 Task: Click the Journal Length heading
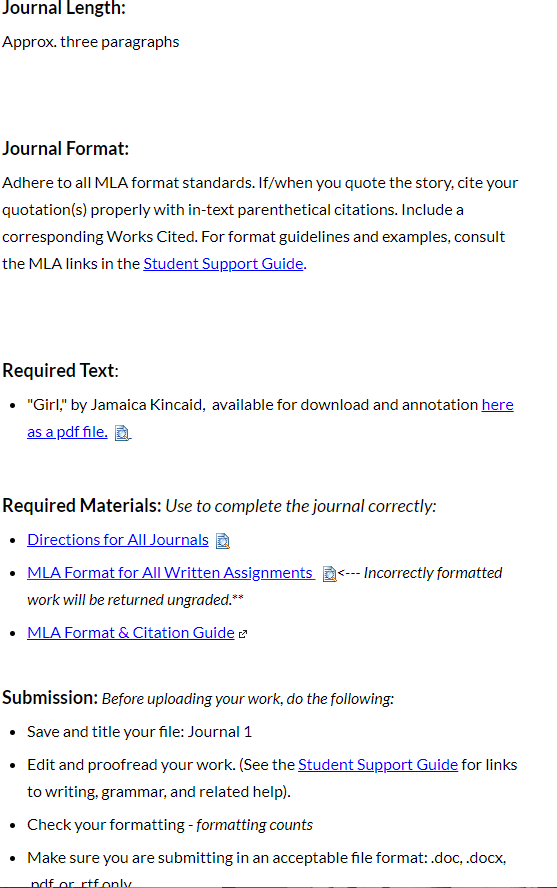tap(64, 8)
